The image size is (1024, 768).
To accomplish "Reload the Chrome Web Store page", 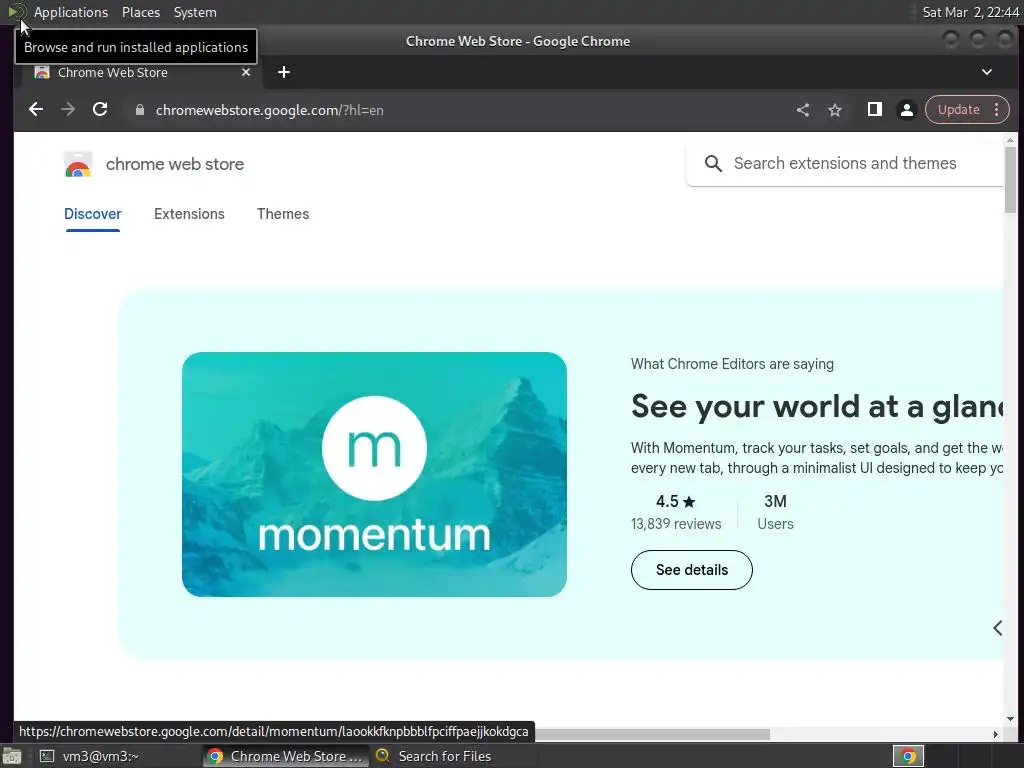I will point(100,110).
